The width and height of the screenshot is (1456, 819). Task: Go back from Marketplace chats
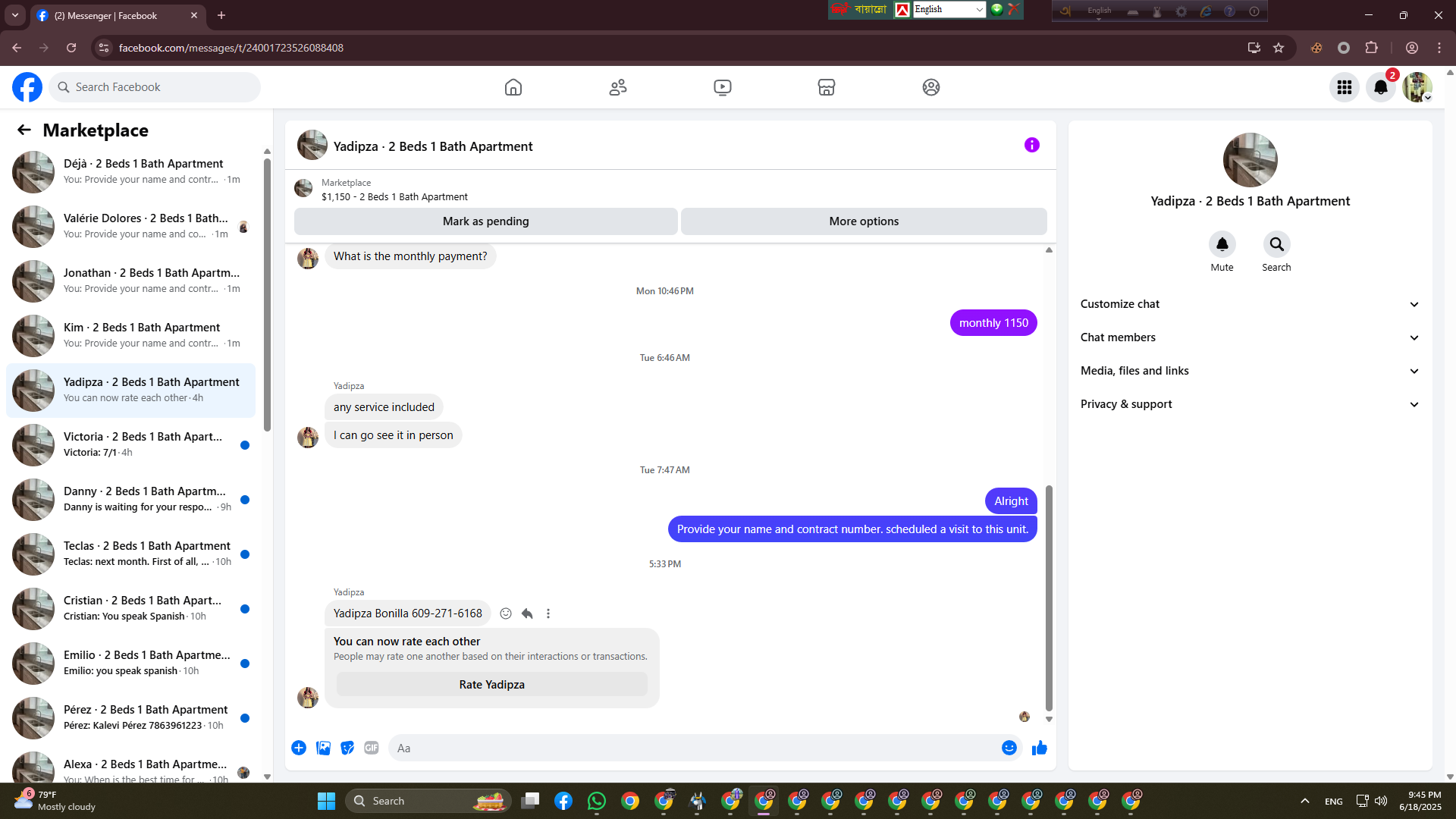[x=24, y=130]
